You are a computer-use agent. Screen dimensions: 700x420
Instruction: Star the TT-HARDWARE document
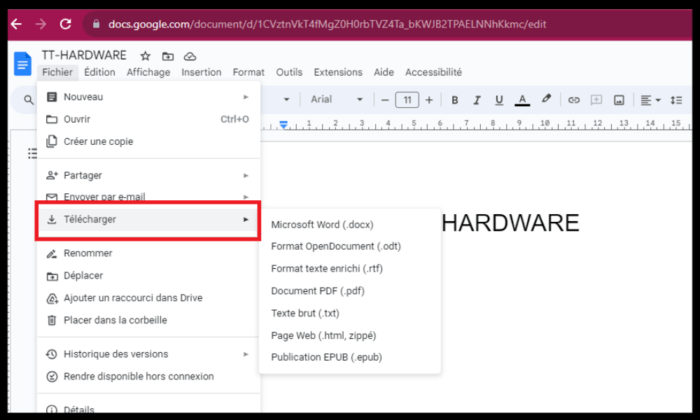click(145, 56)
